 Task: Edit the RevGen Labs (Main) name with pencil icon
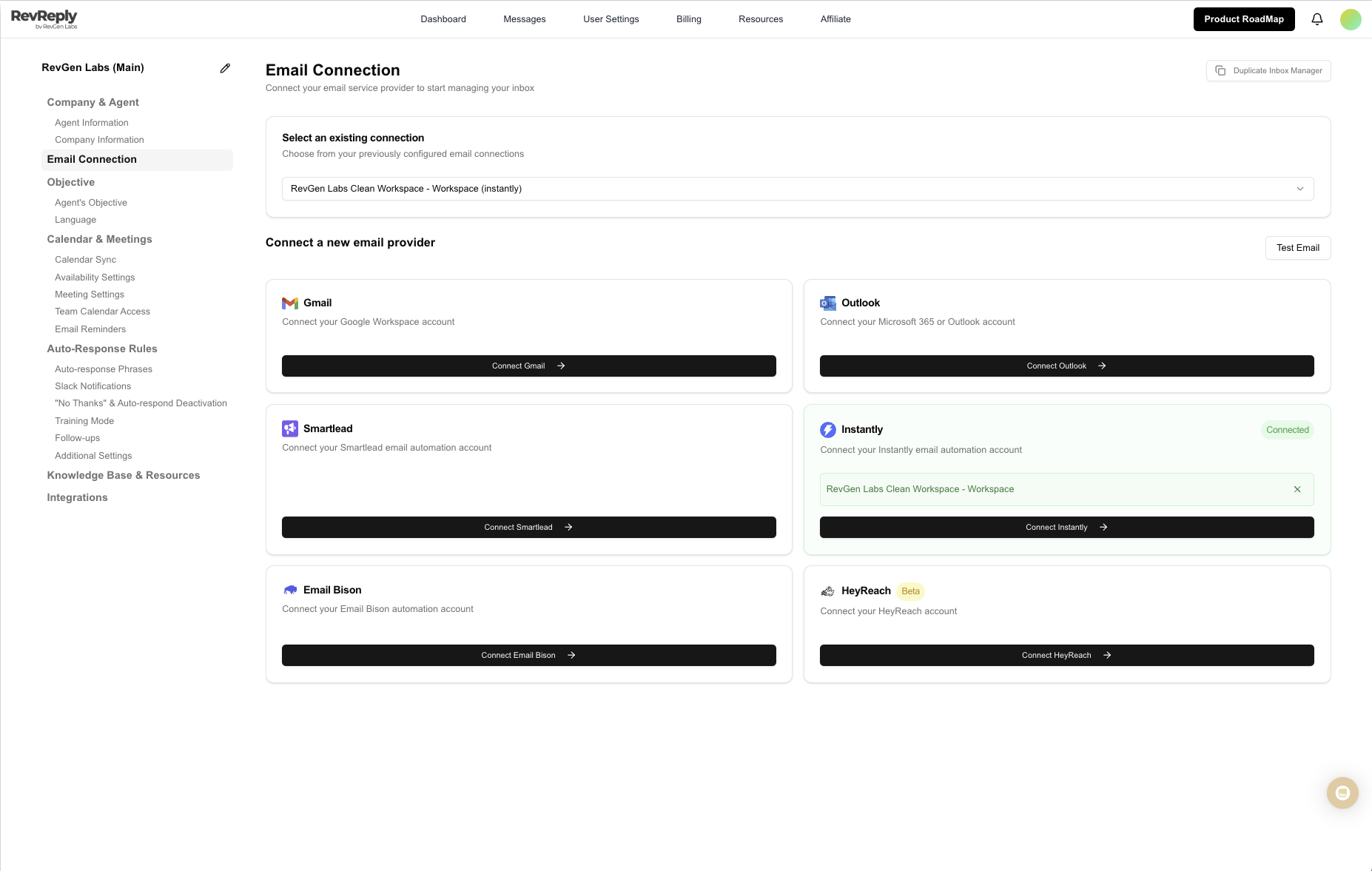pos(225,68)
